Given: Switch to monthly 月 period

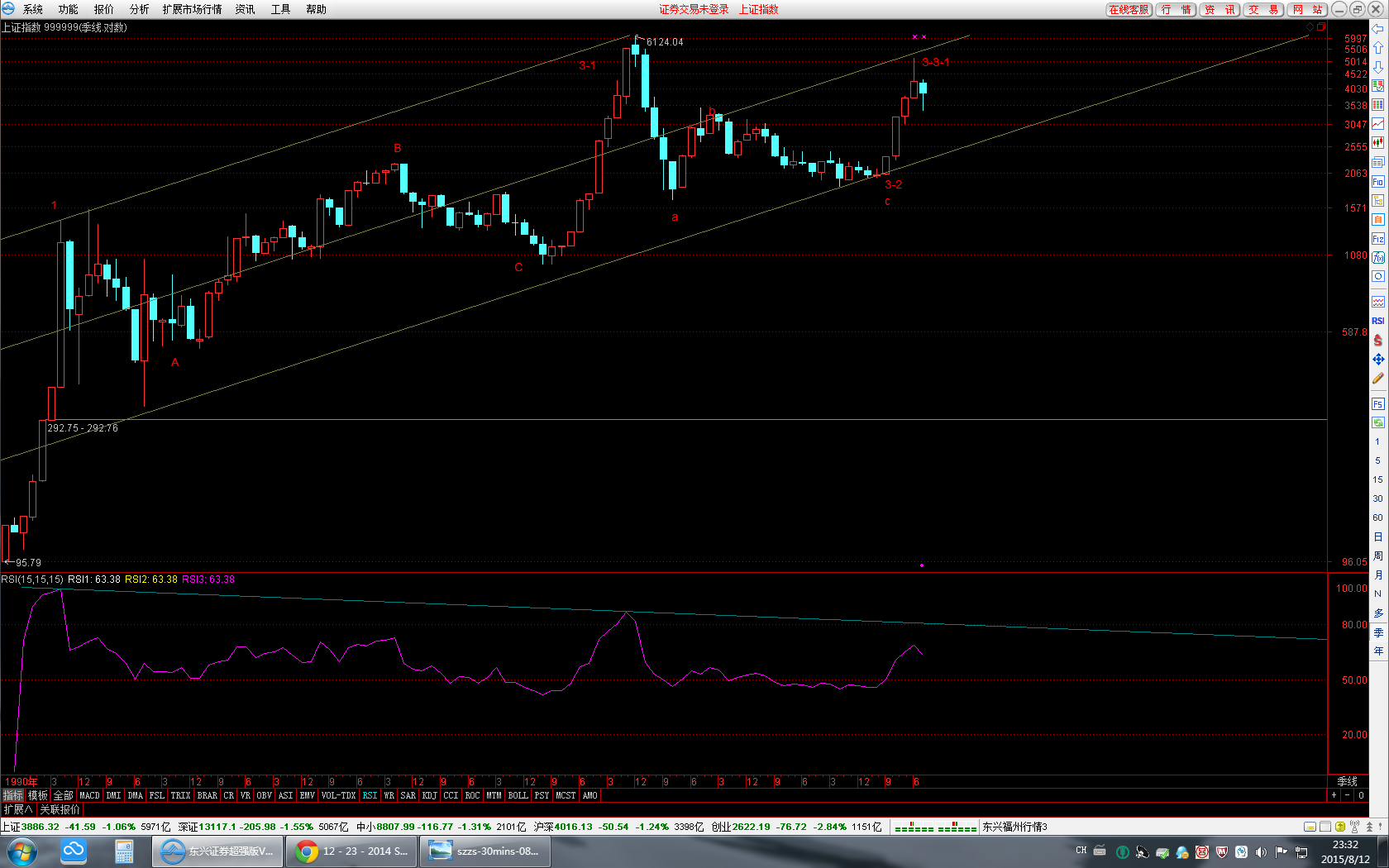Looking at the screenshot, I should tap(1377, 575).
